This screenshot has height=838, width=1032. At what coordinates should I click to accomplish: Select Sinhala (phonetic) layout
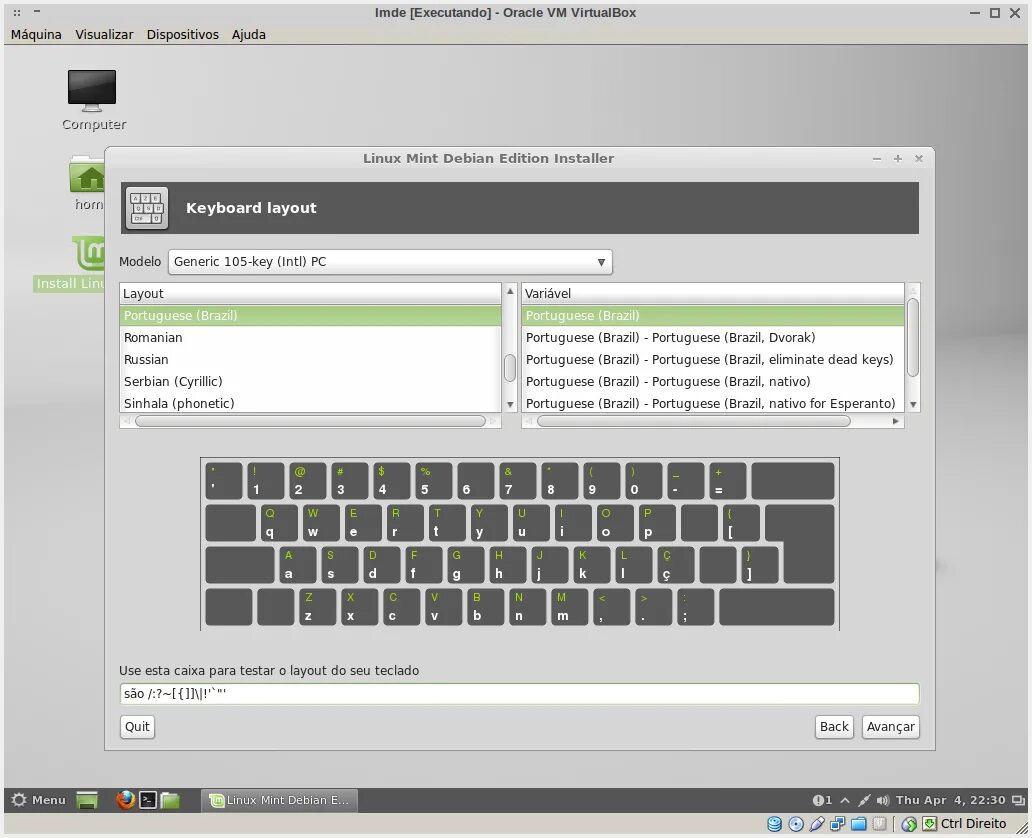click(x=310, y=403)
